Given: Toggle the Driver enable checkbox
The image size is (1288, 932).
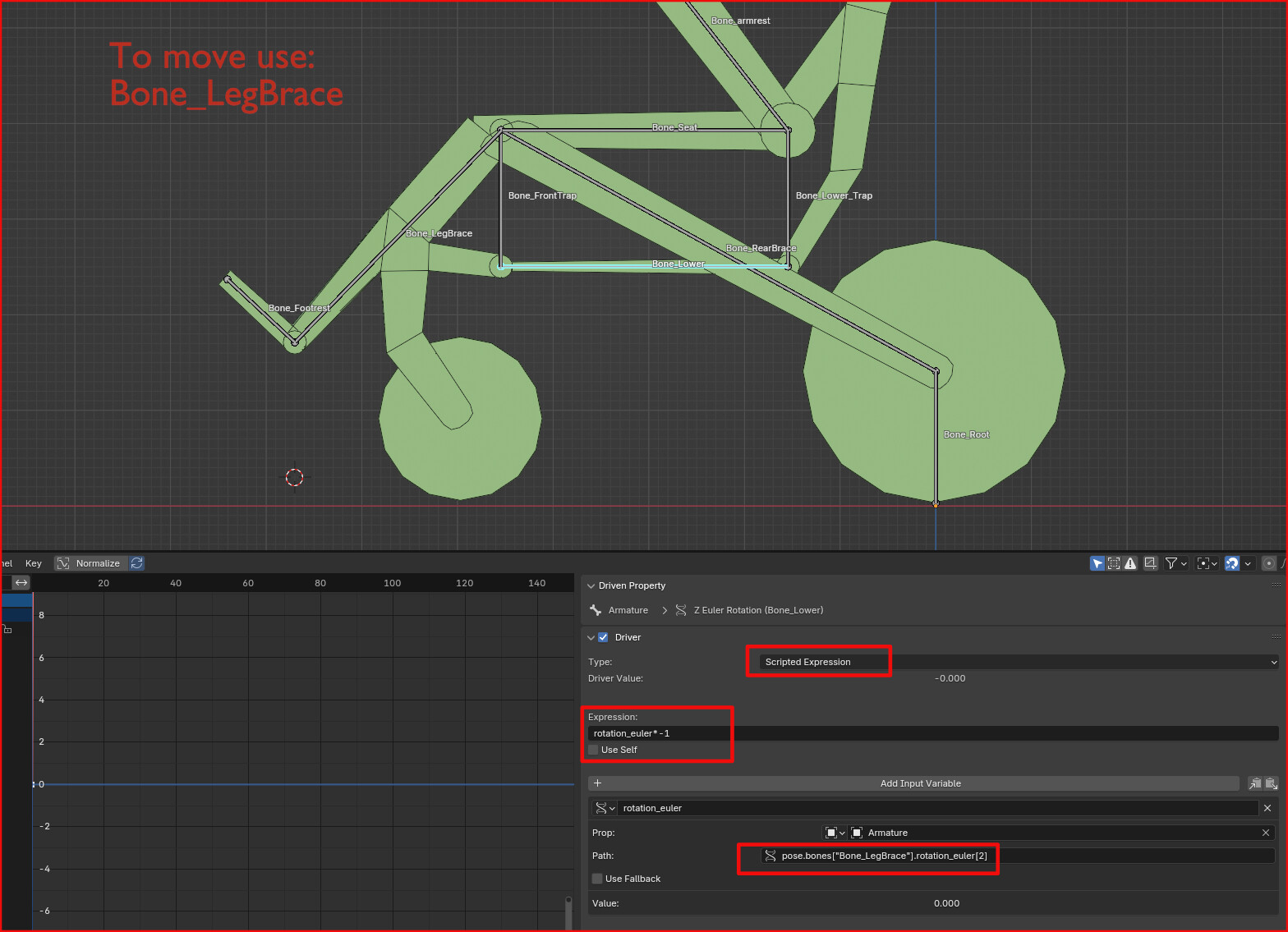Looking at the screenshot, I should point(603,637).
